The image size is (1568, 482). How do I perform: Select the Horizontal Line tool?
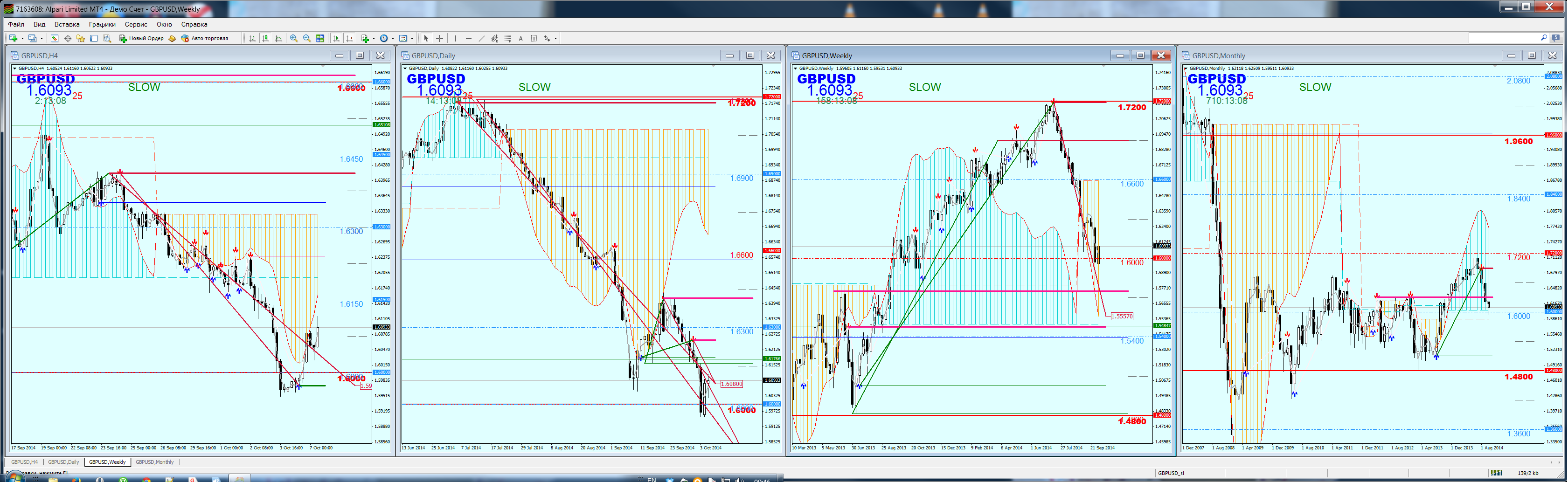469,38
